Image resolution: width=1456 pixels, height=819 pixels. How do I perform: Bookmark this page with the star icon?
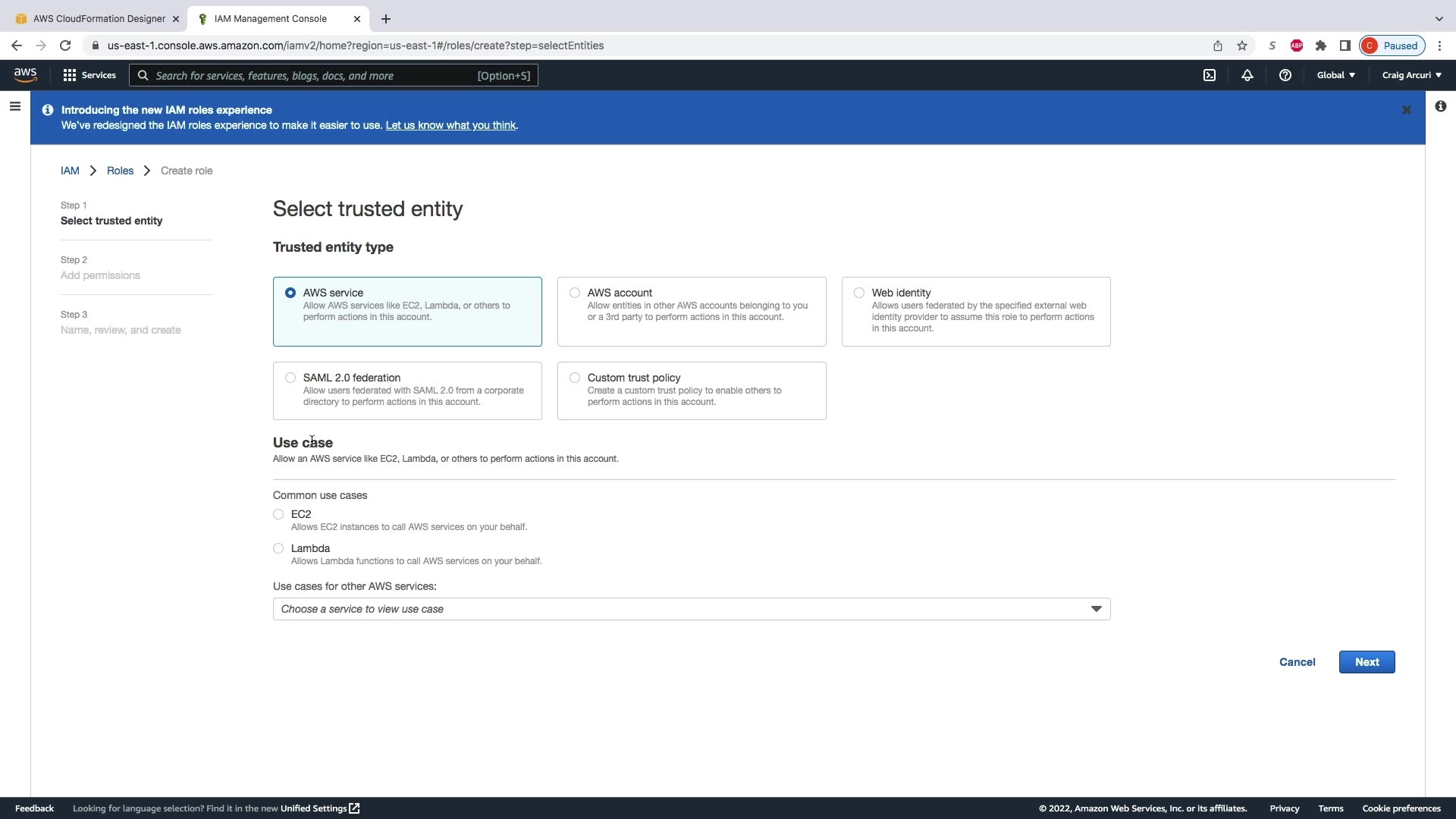(x=1242, y=45)
